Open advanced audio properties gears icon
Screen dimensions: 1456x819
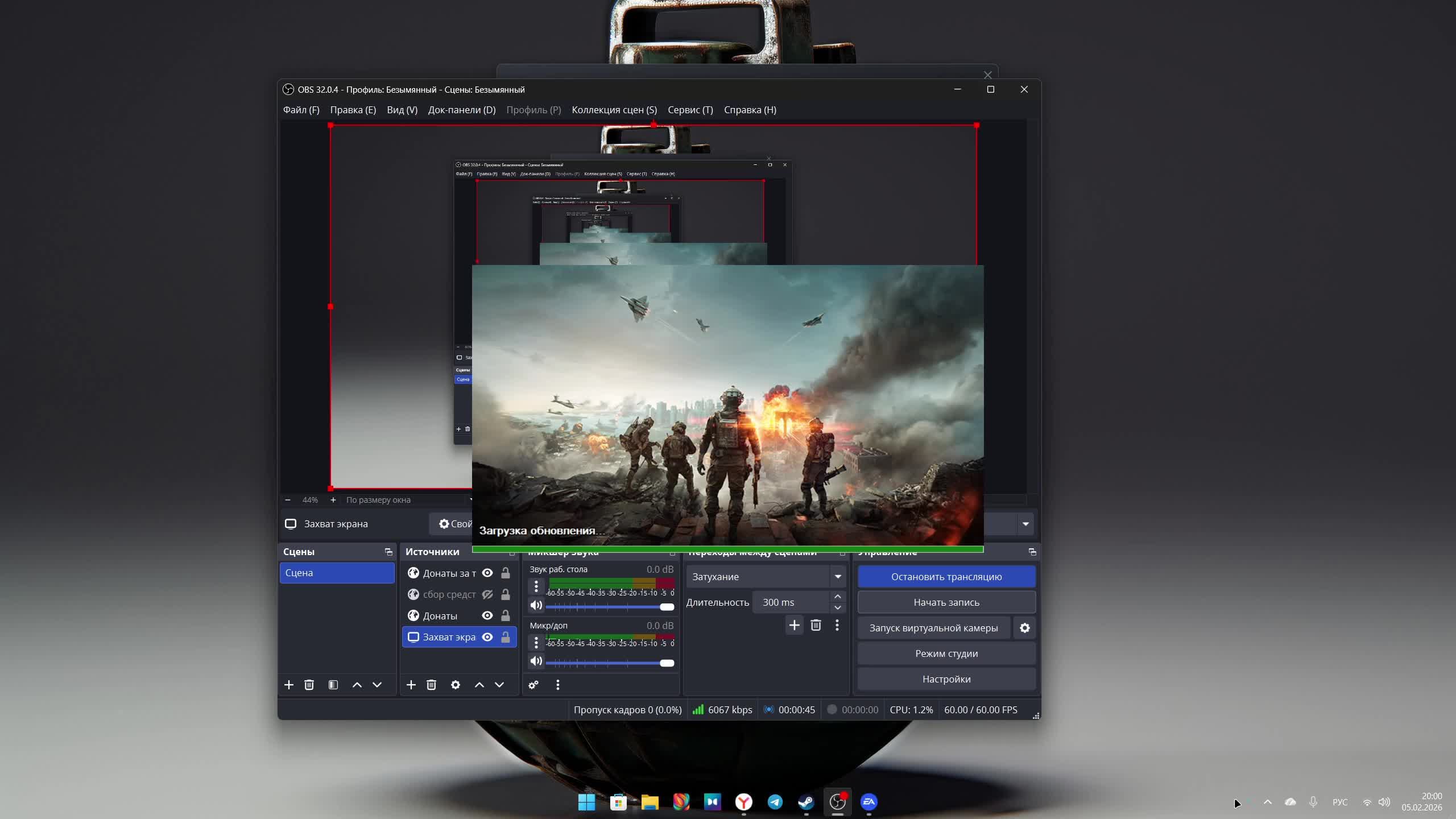pos(533,685)
